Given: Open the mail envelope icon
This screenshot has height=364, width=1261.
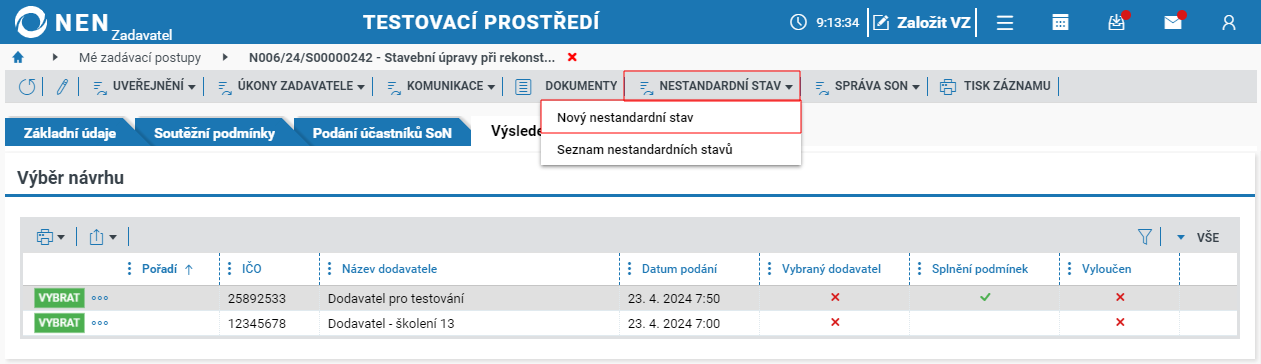Looking at the screenshot, I should pyautogui.click(x=1174, y=22).
